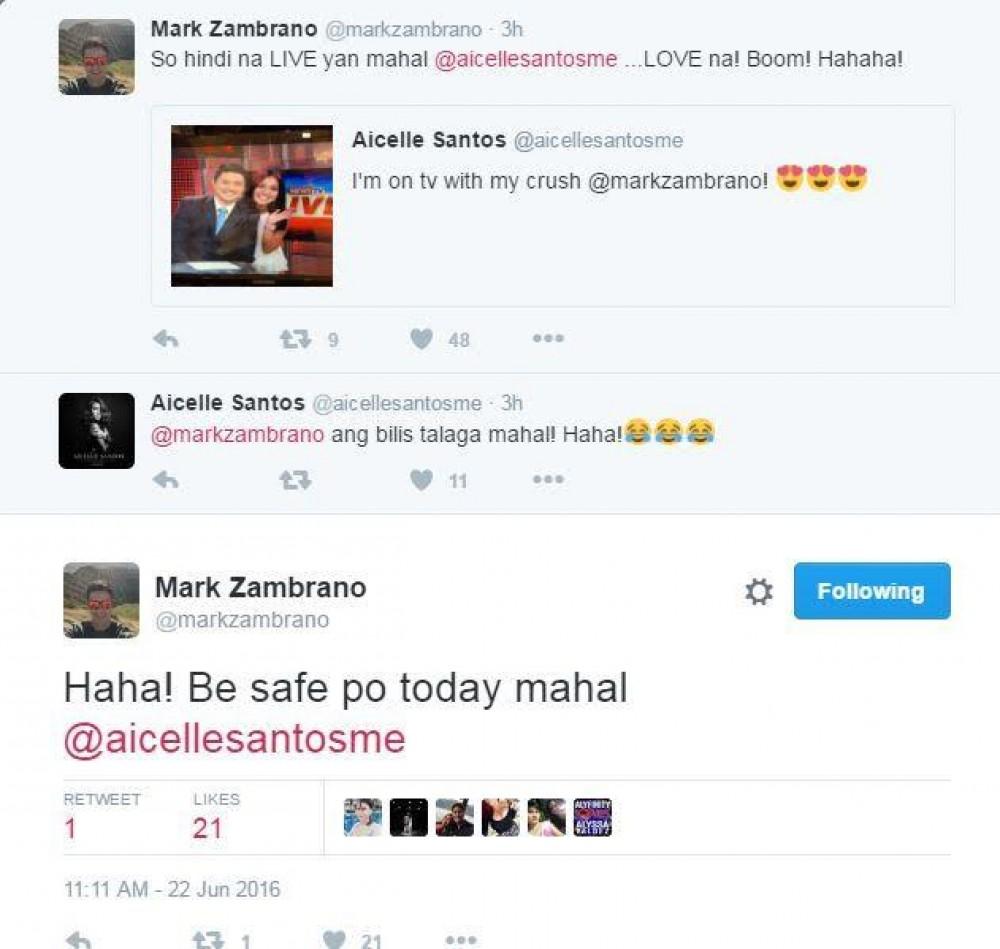Open more options on Aicelle's reply
The width and height of the screenshot is (1000, 949).
[548, 479]
